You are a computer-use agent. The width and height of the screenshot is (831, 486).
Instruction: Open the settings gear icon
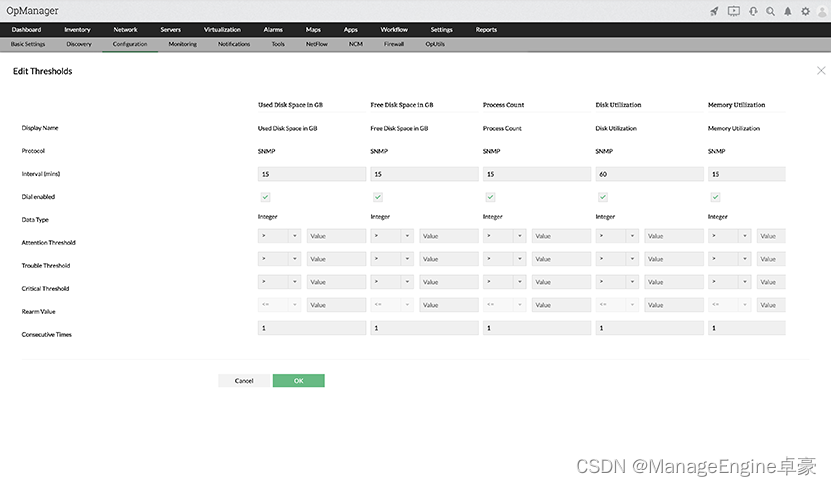806,11
